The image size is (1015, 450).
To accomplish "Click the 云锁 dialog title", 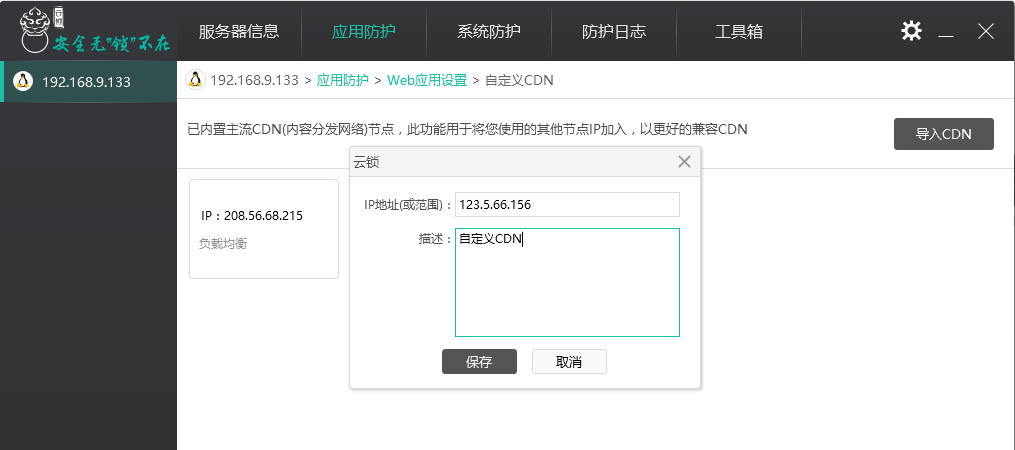I will pos(366,163).
